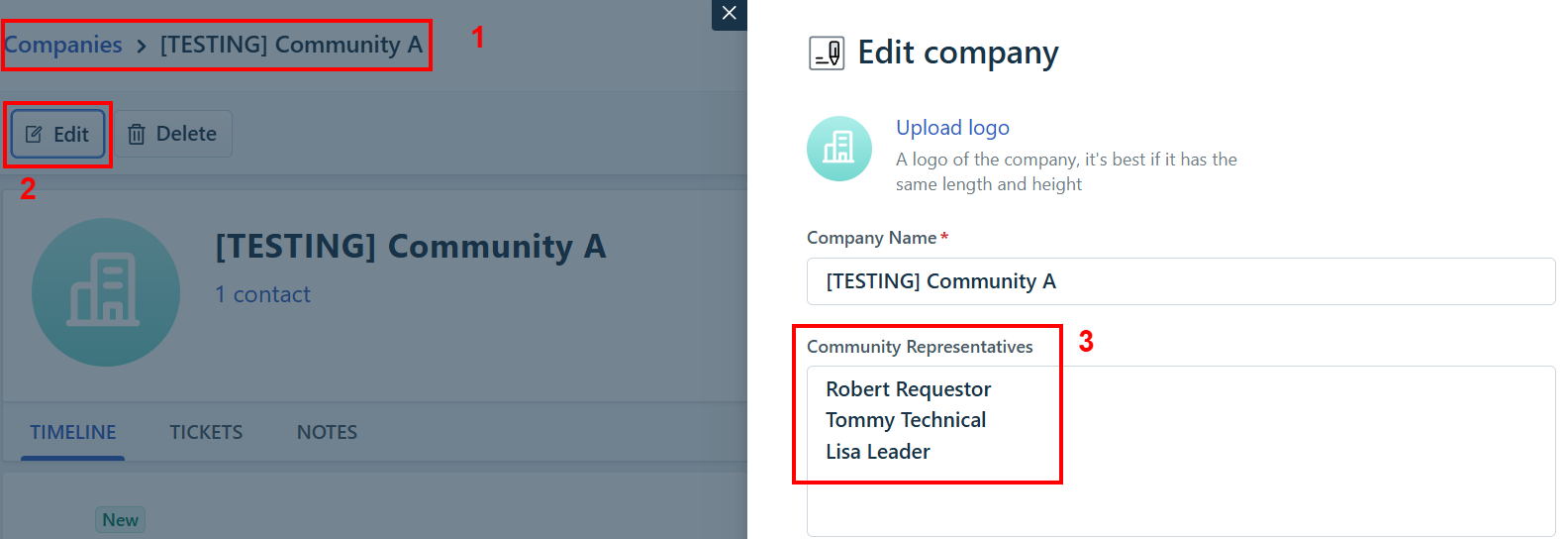Click the large company avatar on profile
Image resolution: width=1568 pixels, height=539 pixels.
click(106, 292)
